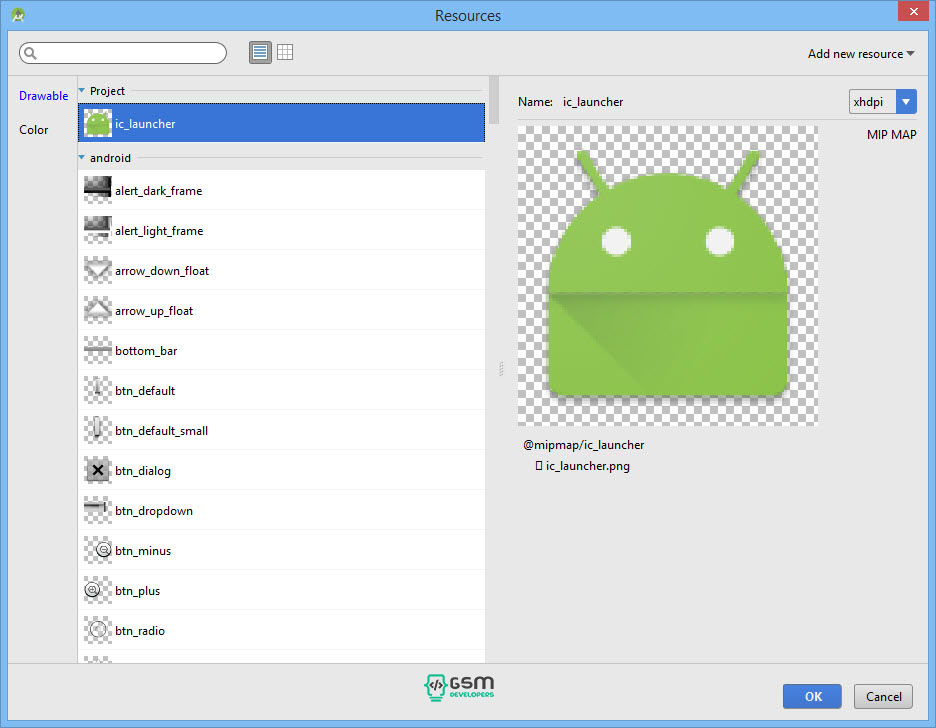This screenshot has width=936, height=728.
Task: Click the btn_dialog X thumbnail
Action: click(x=98, y=470)
